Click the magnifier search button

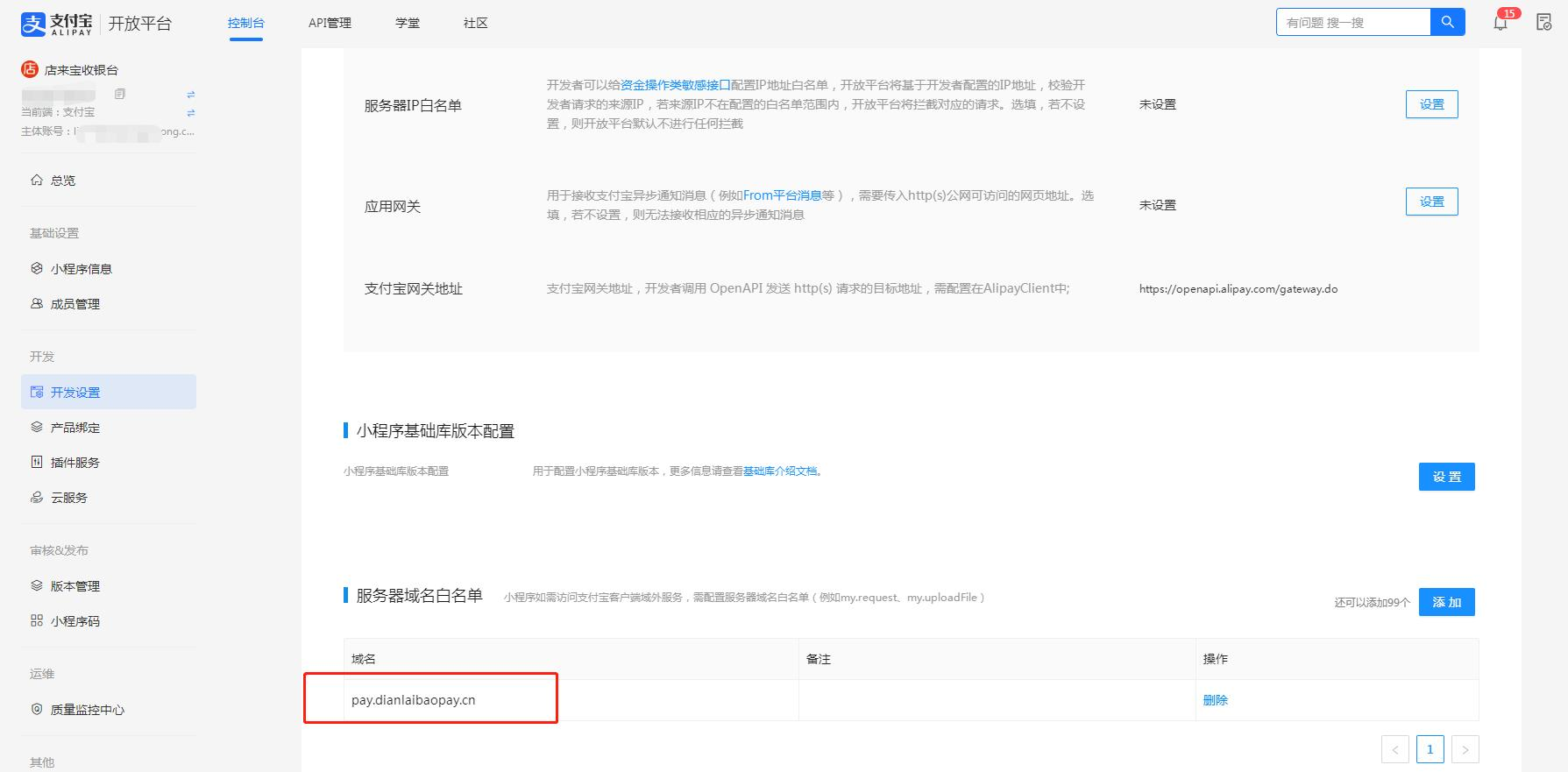pos(1447,22)
